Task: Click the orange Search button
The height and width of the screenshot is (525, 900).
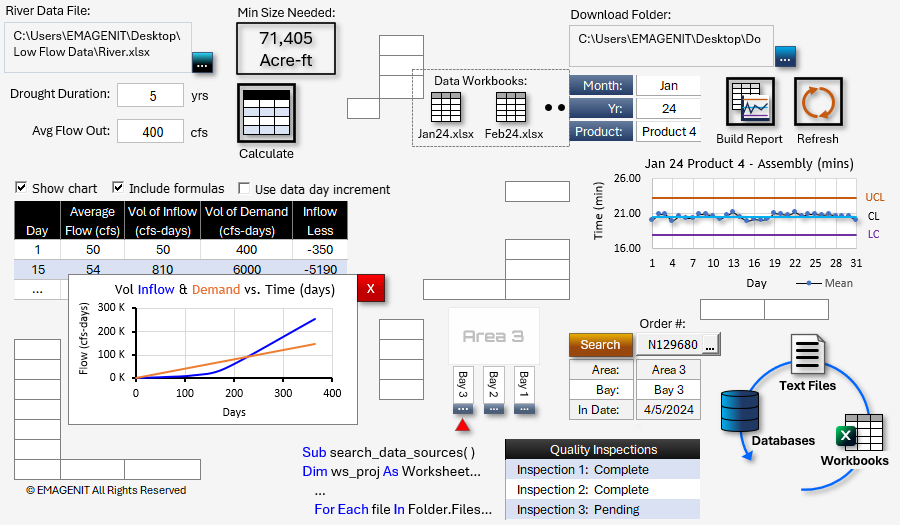Action: pyautogui.click(x=600, y=345)
